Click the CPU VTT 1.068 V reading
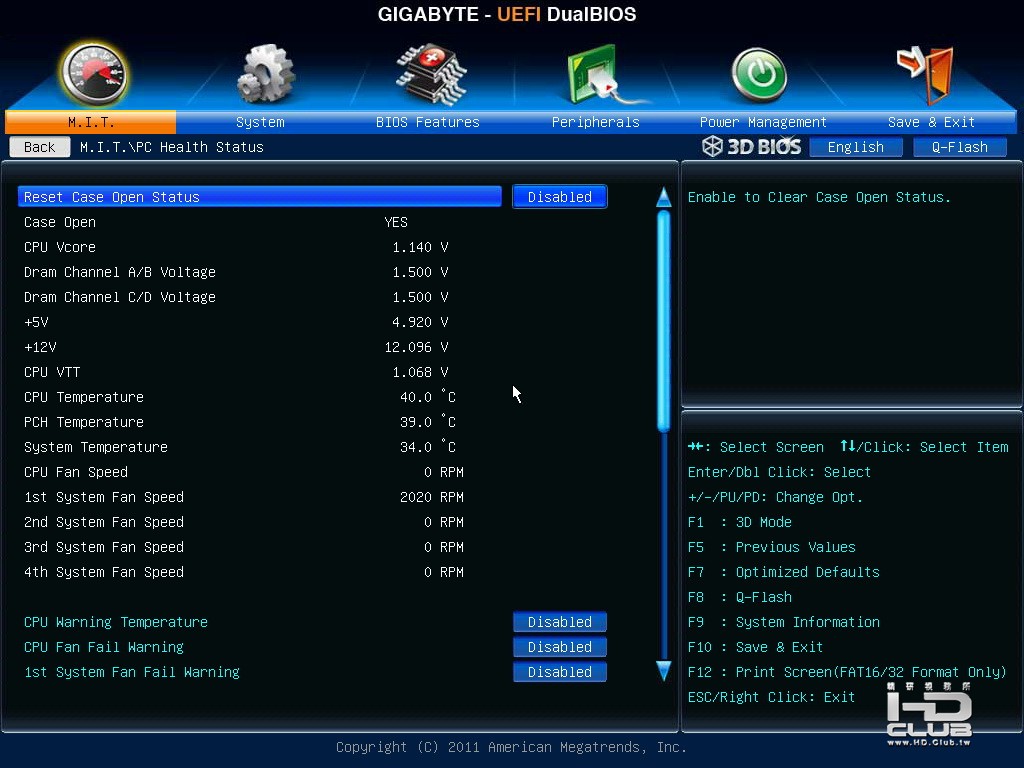The width and height of the screenshot is (1024, 768). coord(420,372)
